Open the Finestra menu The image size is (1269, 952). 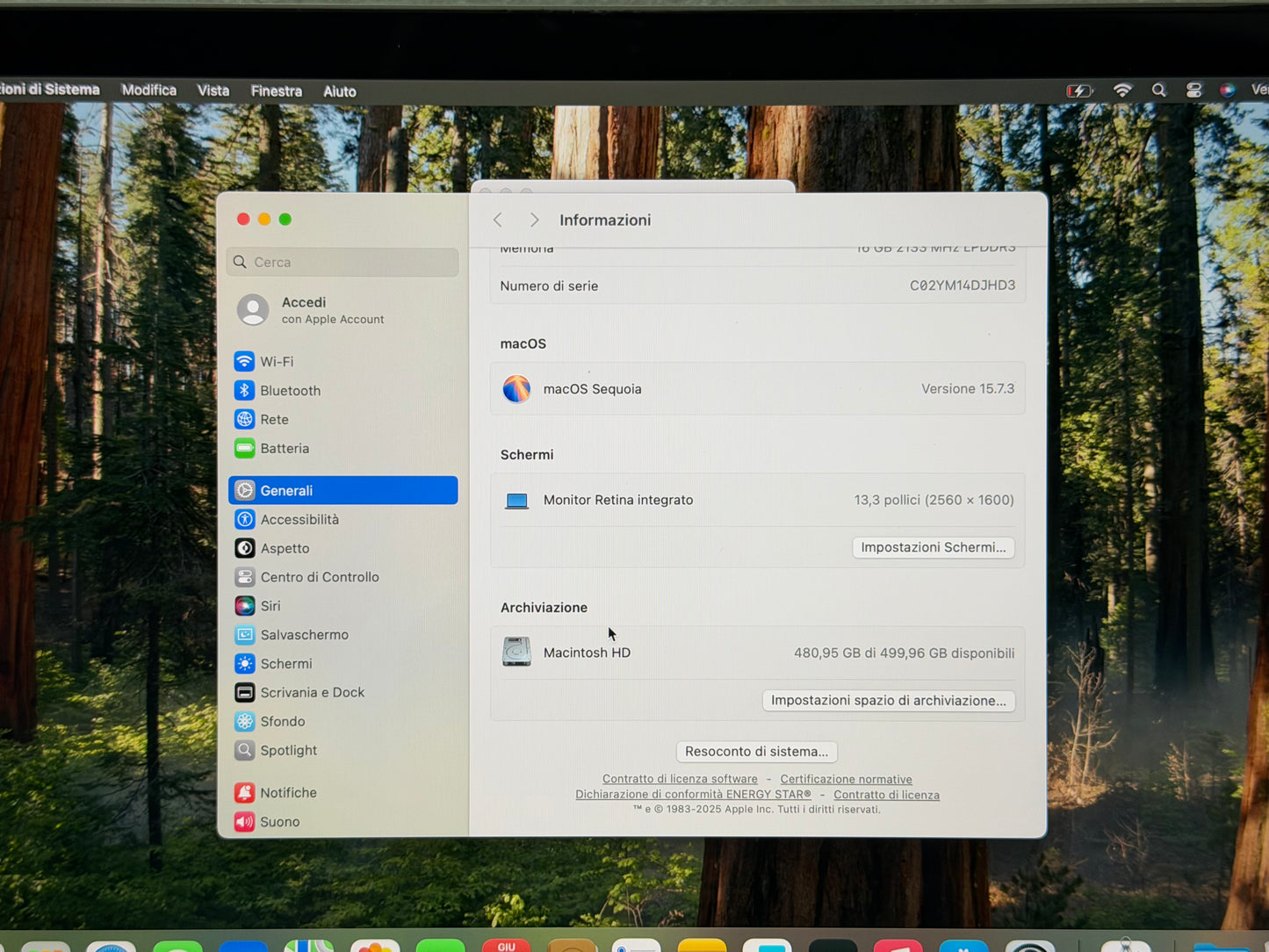point(277,90)
